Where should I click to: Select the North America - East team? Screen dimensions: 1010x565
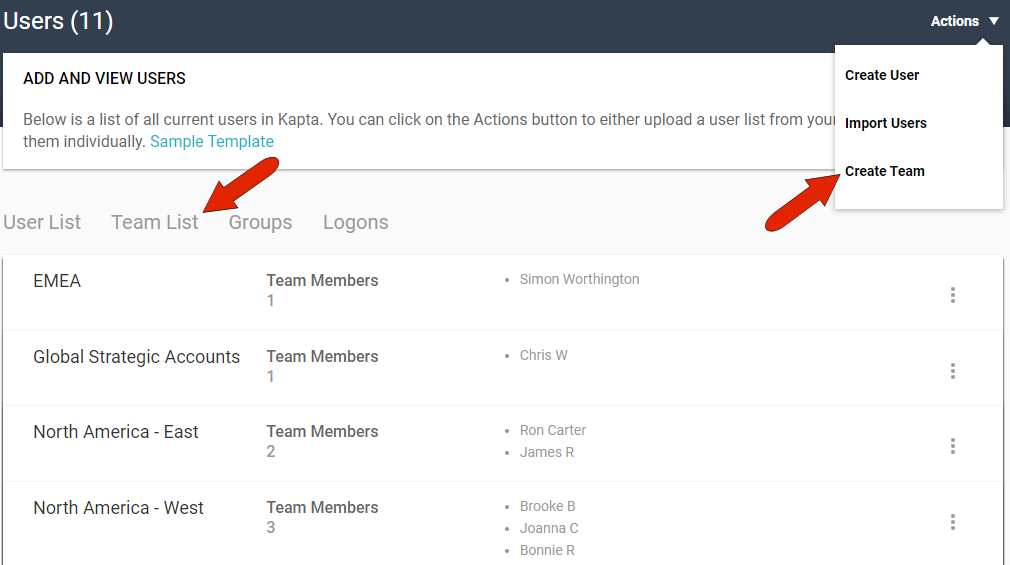pos(116,432)
